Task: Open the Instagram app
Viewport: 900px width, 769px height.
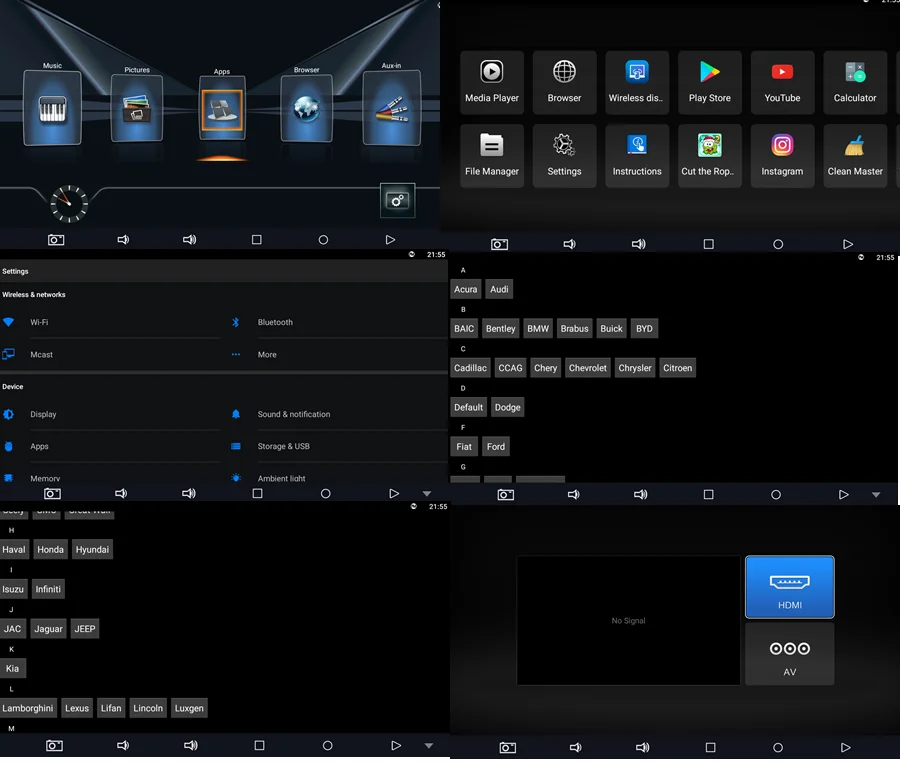Action: click(782, 156)
